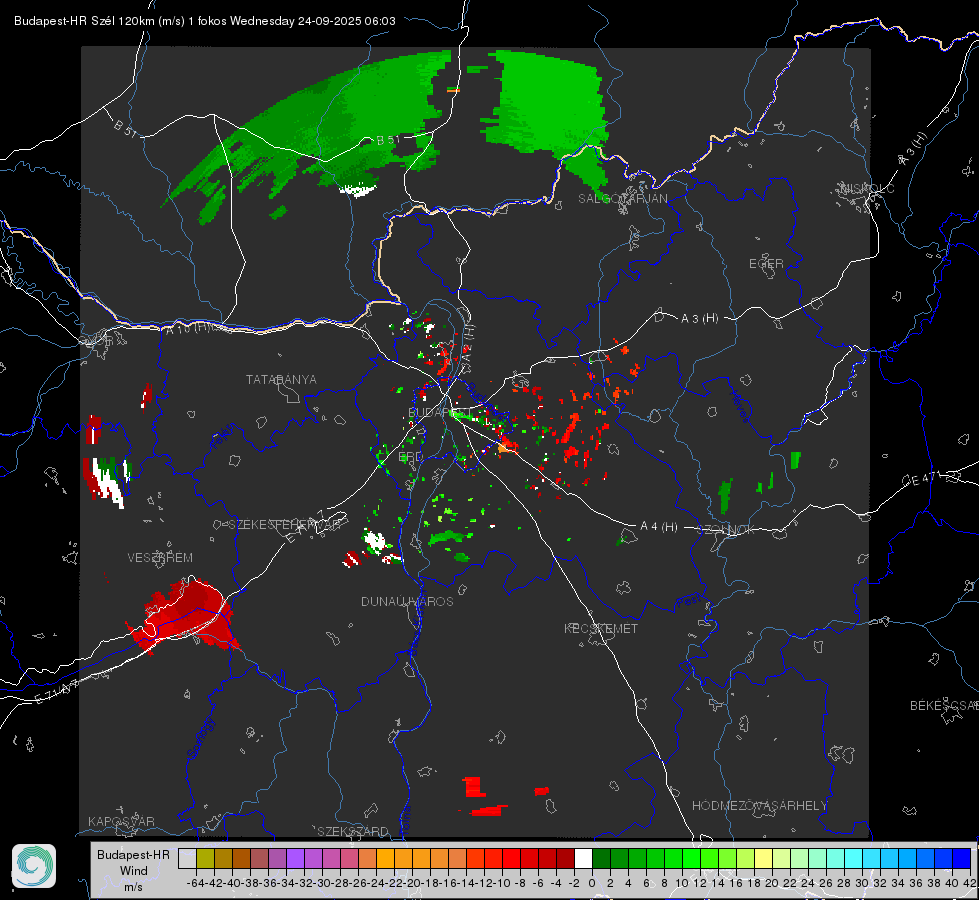
Task: Click the radar image title text
Action: [205, 21]
